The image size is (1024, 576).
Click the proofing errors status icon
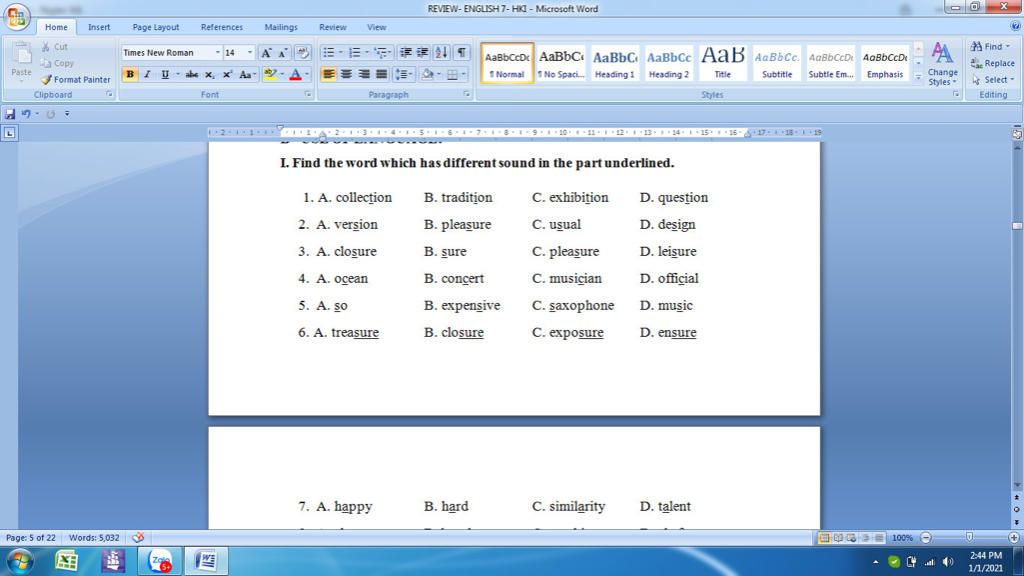point(138,537)
